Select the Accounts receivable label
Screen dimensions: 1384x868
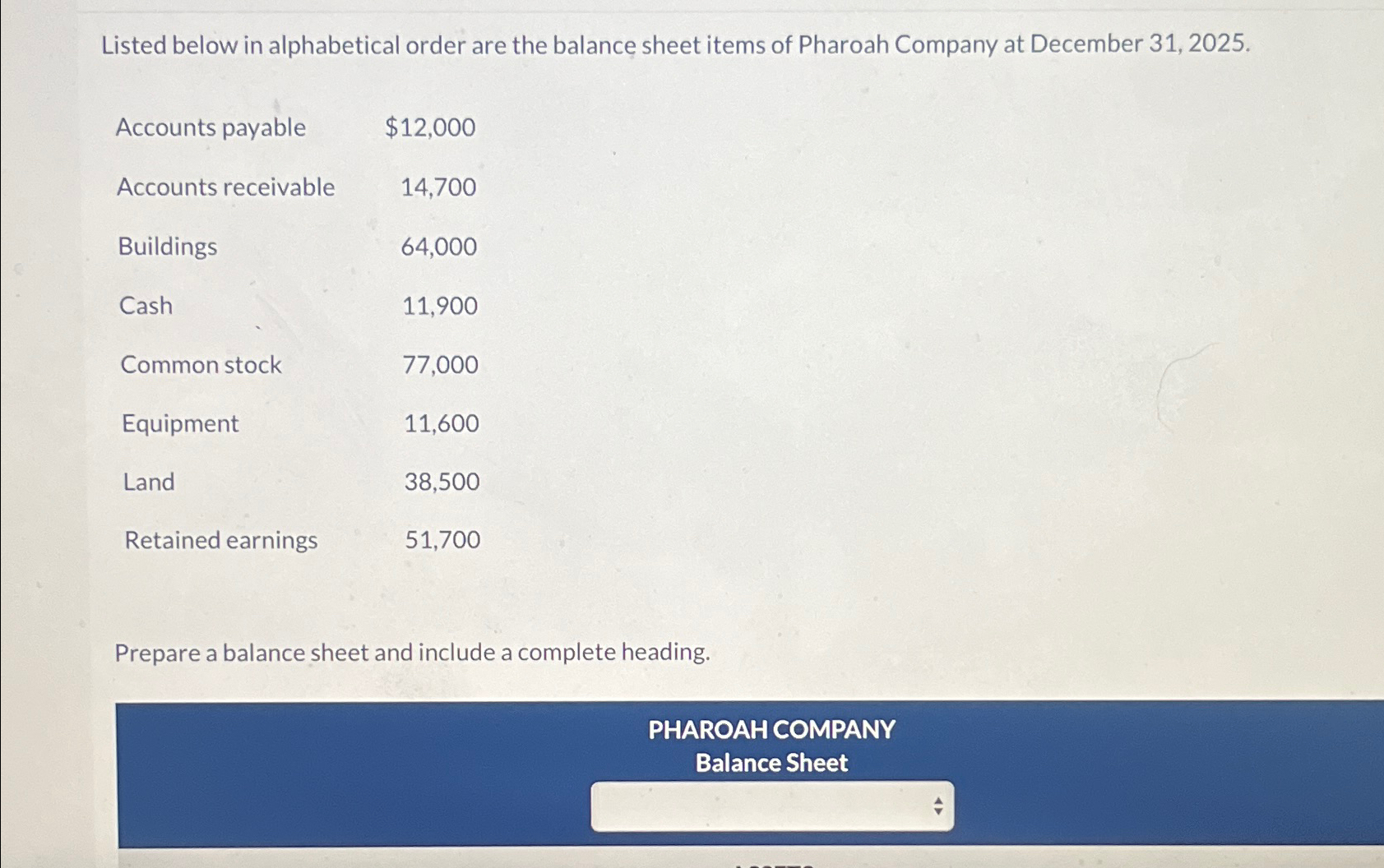tap(225, 187)
